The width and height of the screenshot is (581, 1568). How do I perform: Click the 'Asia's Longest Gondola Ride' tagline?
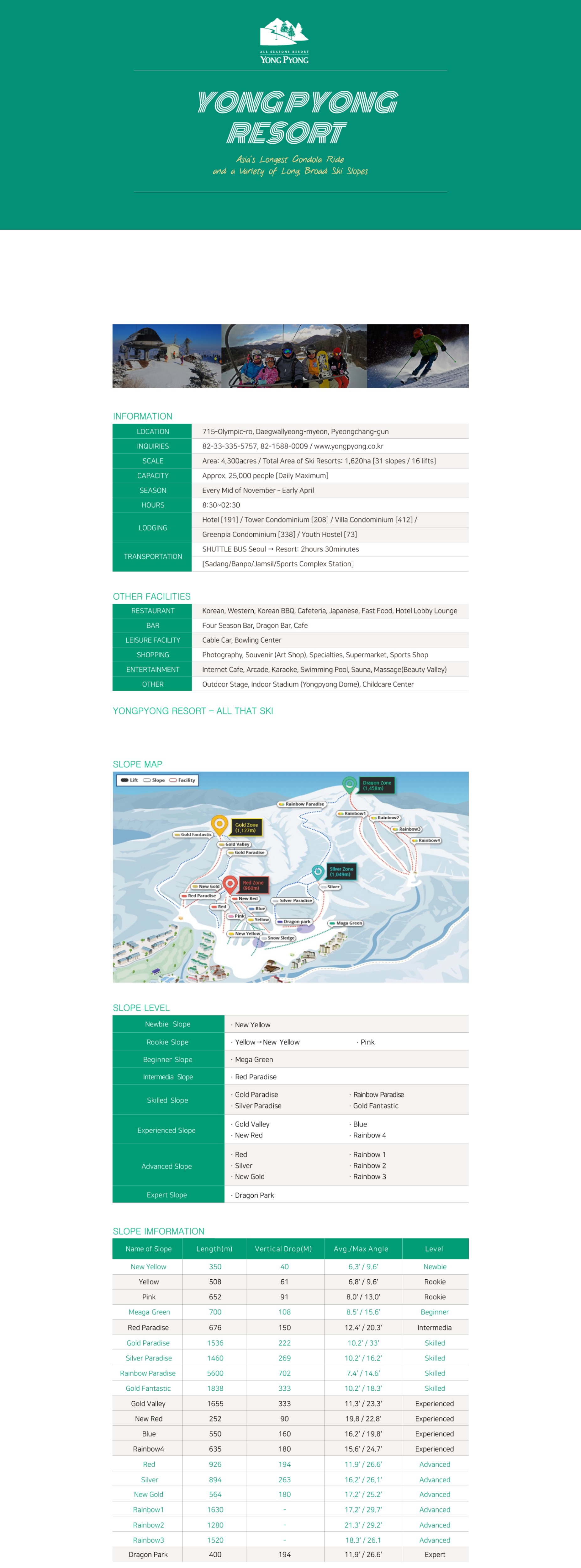click(290, 159)
